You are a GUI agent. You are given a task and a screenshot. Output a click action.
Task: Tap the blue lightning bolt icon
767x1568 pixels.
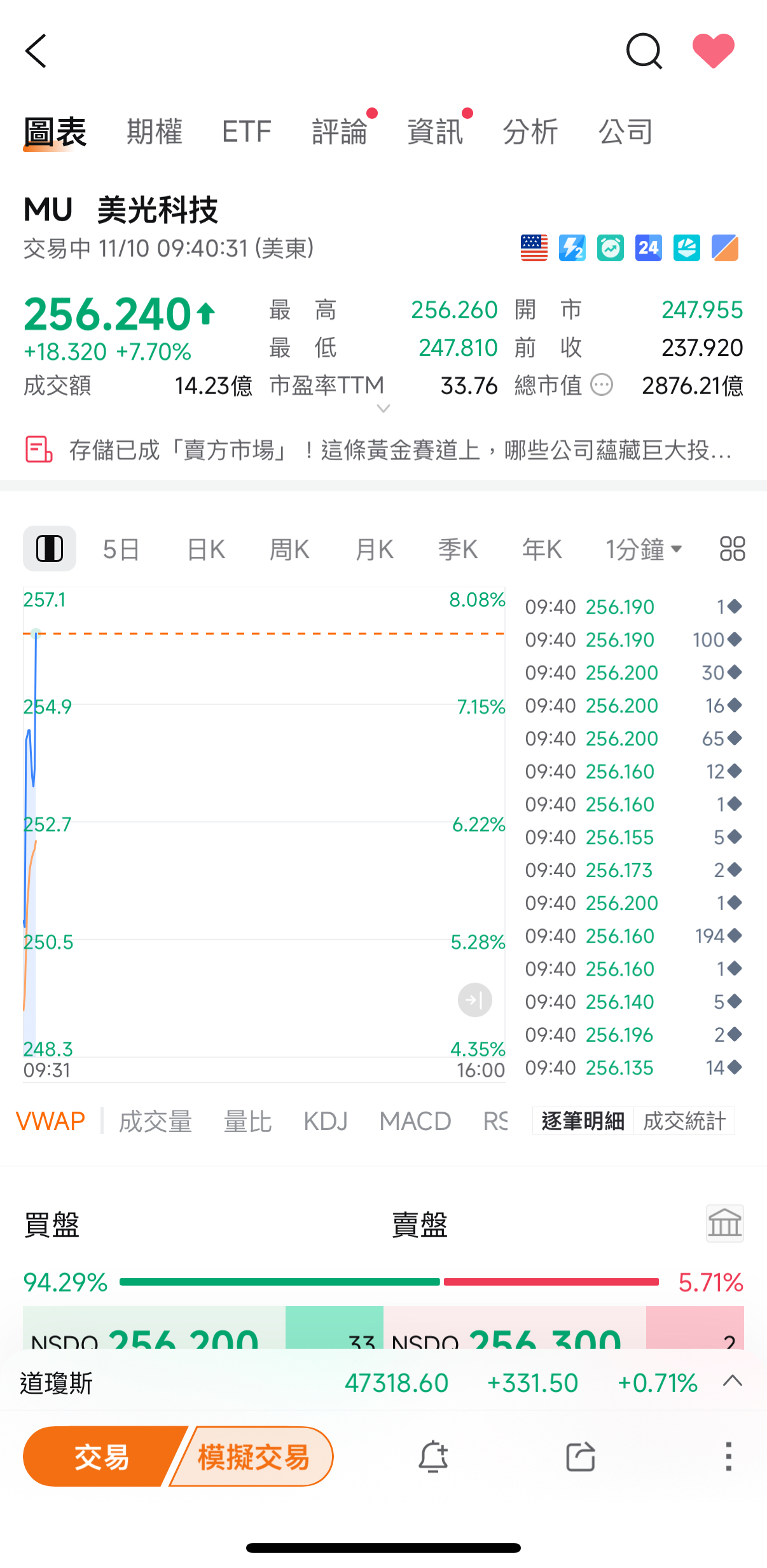coord(572,248)
